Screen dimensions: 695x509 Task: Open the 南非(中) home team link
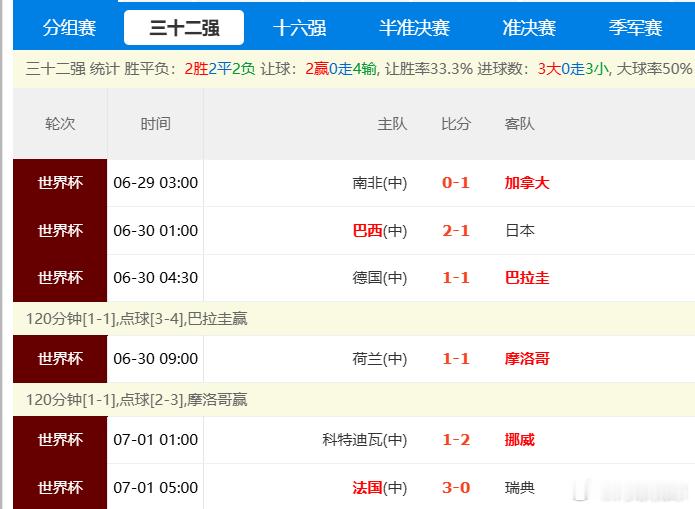[380, 183]
